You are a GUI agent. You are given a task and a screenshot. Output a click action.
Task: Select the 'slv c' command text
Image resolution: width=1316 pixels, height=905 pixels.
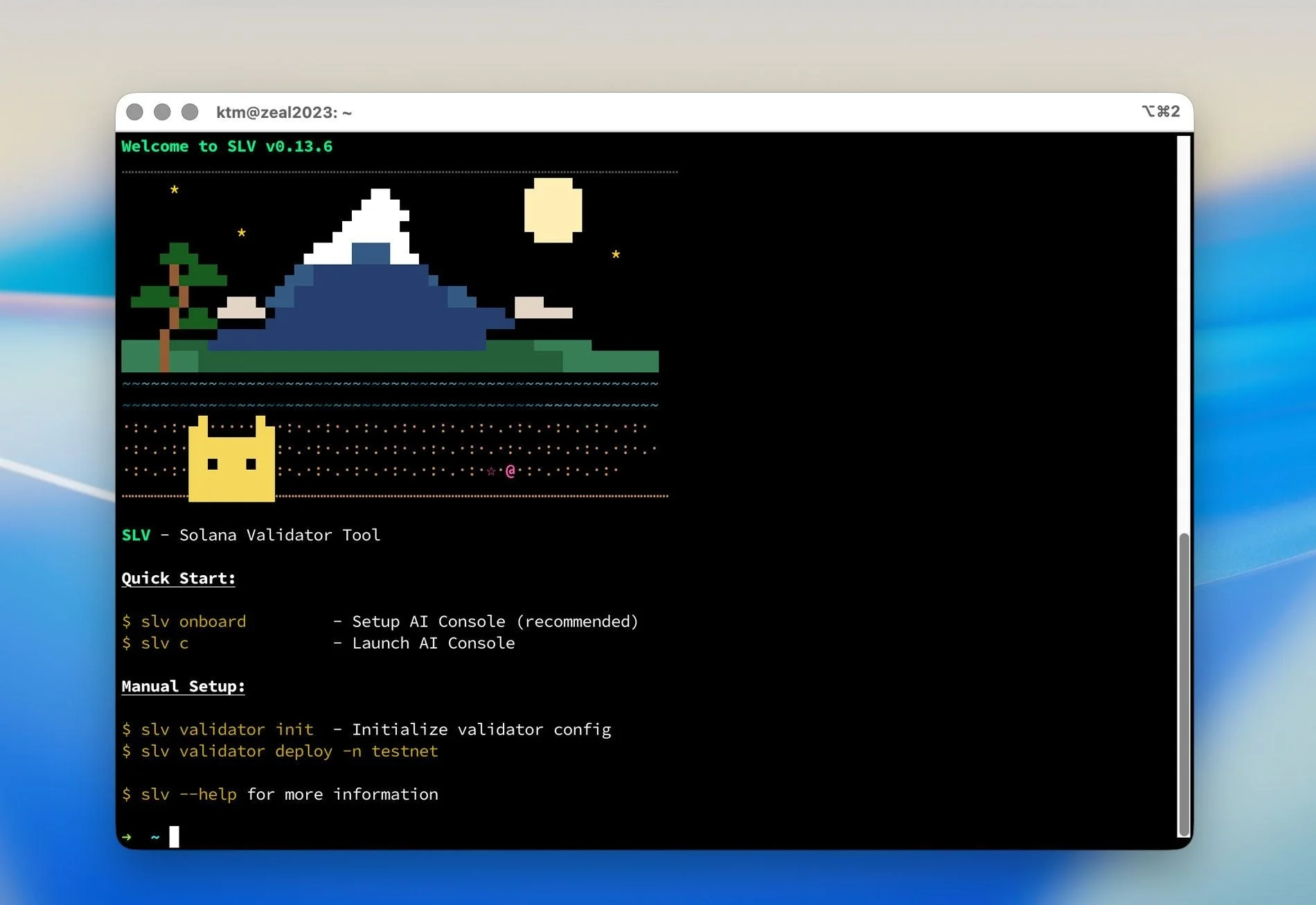(164, 644)
